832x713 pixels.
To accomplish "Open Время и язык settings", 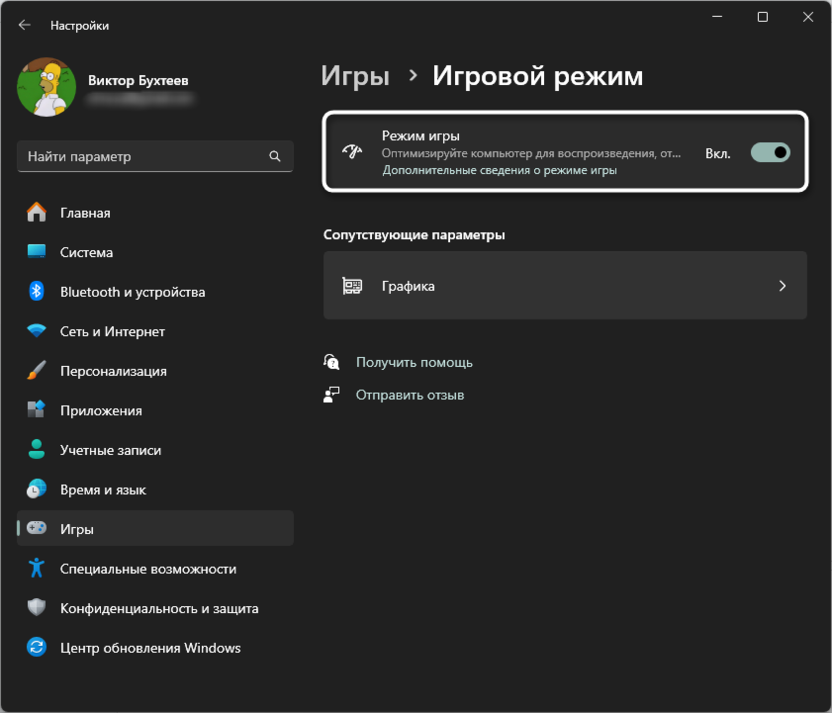I will click(155, 489).
